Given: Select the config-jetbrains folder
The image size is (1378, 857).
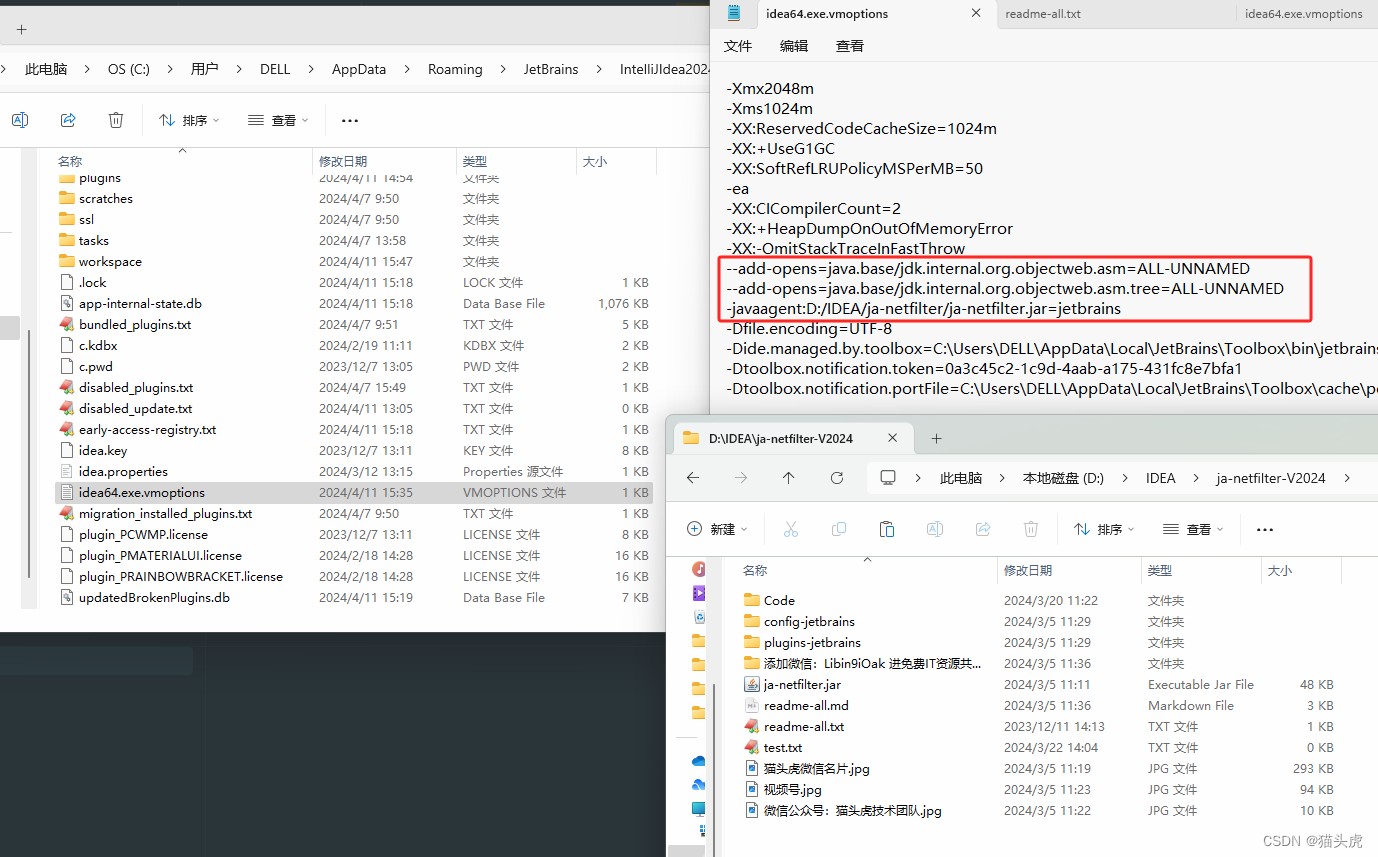Looking at the screenshot, I should pos(809,621).
